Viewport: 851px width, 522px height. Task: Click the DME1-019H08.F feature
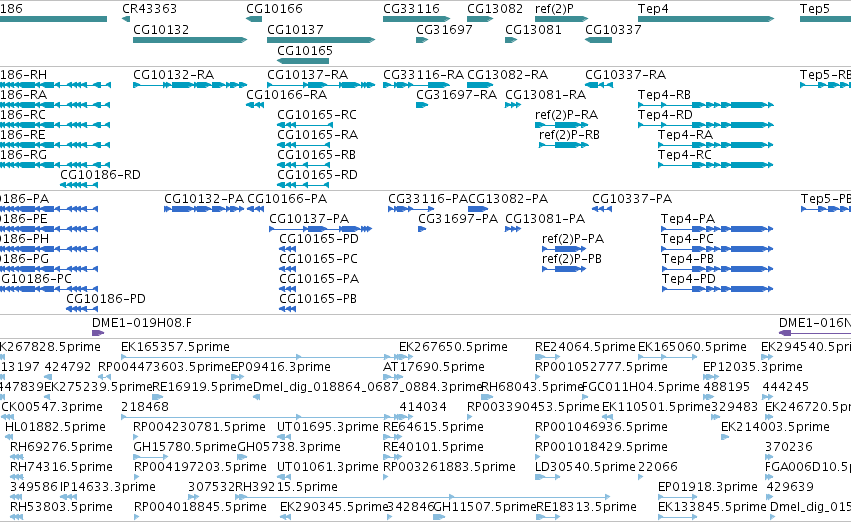coord(98,333)
